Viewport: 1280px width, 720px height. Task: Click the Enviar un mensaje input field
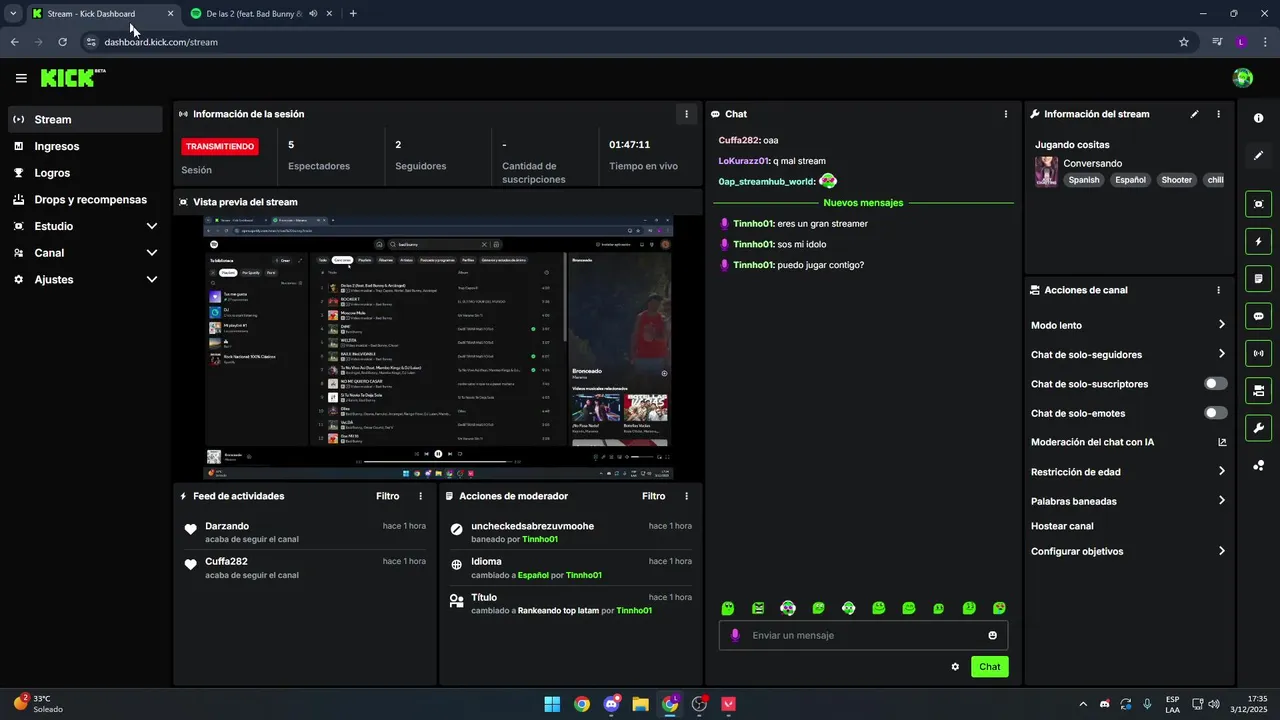(x=863, y=635)
